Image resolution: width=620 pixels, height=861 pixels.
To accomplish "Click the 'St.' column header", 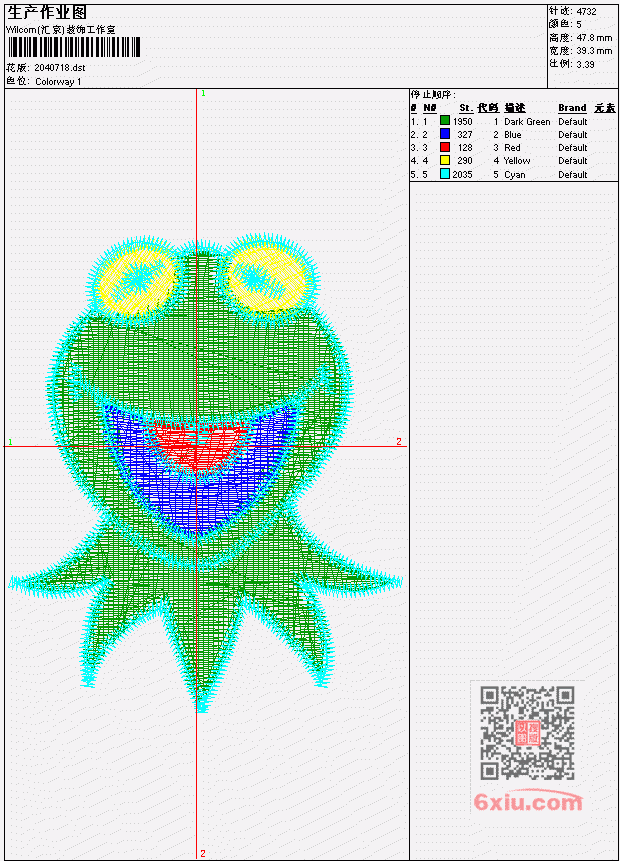I will click(x=466, y=108).
